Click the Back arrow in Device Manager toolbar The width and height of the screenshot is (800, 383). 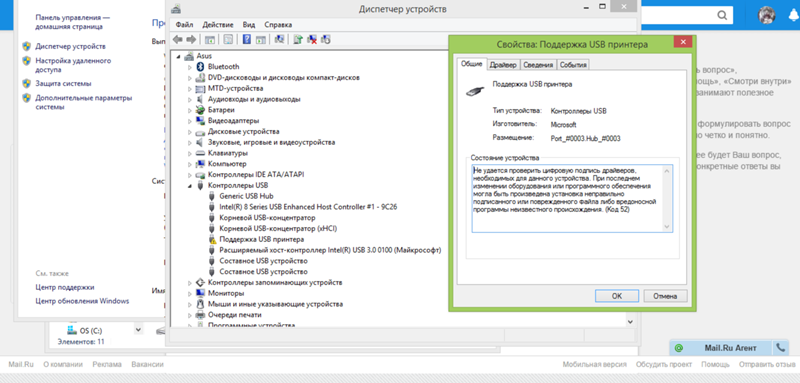(x=178, y=39)
